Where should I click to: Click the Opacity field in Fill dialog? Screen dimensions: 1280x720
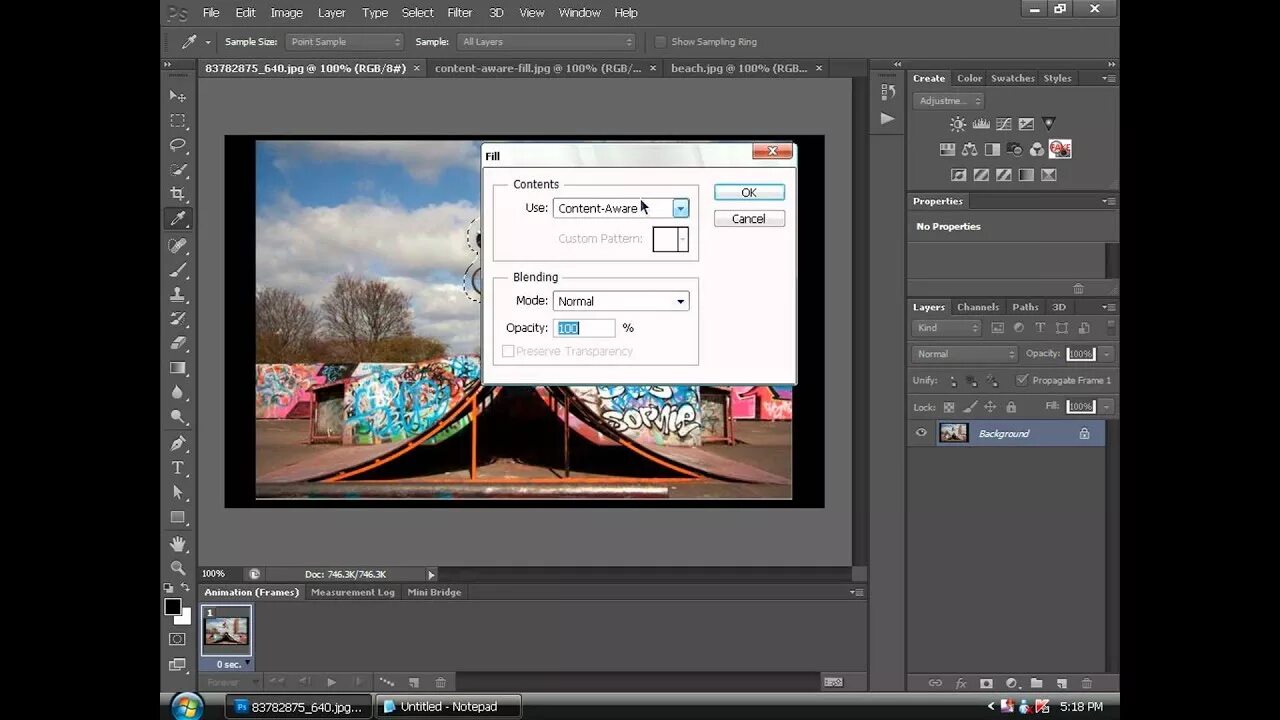585,328
